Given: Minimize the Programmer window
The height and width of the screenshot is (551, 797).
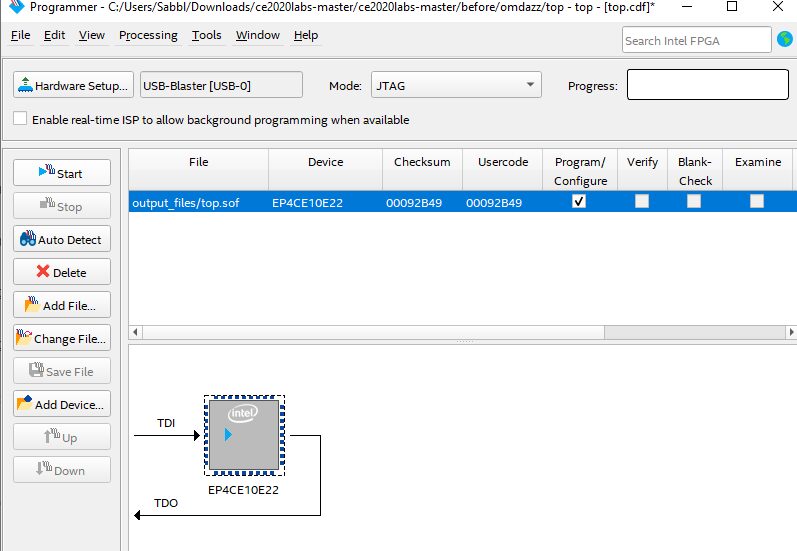Looking at the screenshot, I should (687, 7).
